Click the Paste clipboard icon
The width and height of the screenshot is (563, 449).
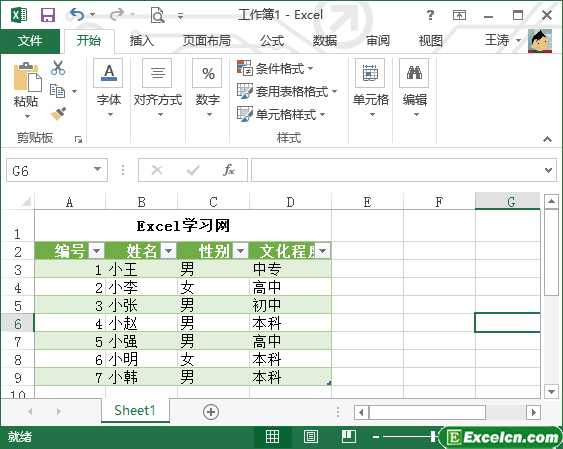(x=27, y=77)
